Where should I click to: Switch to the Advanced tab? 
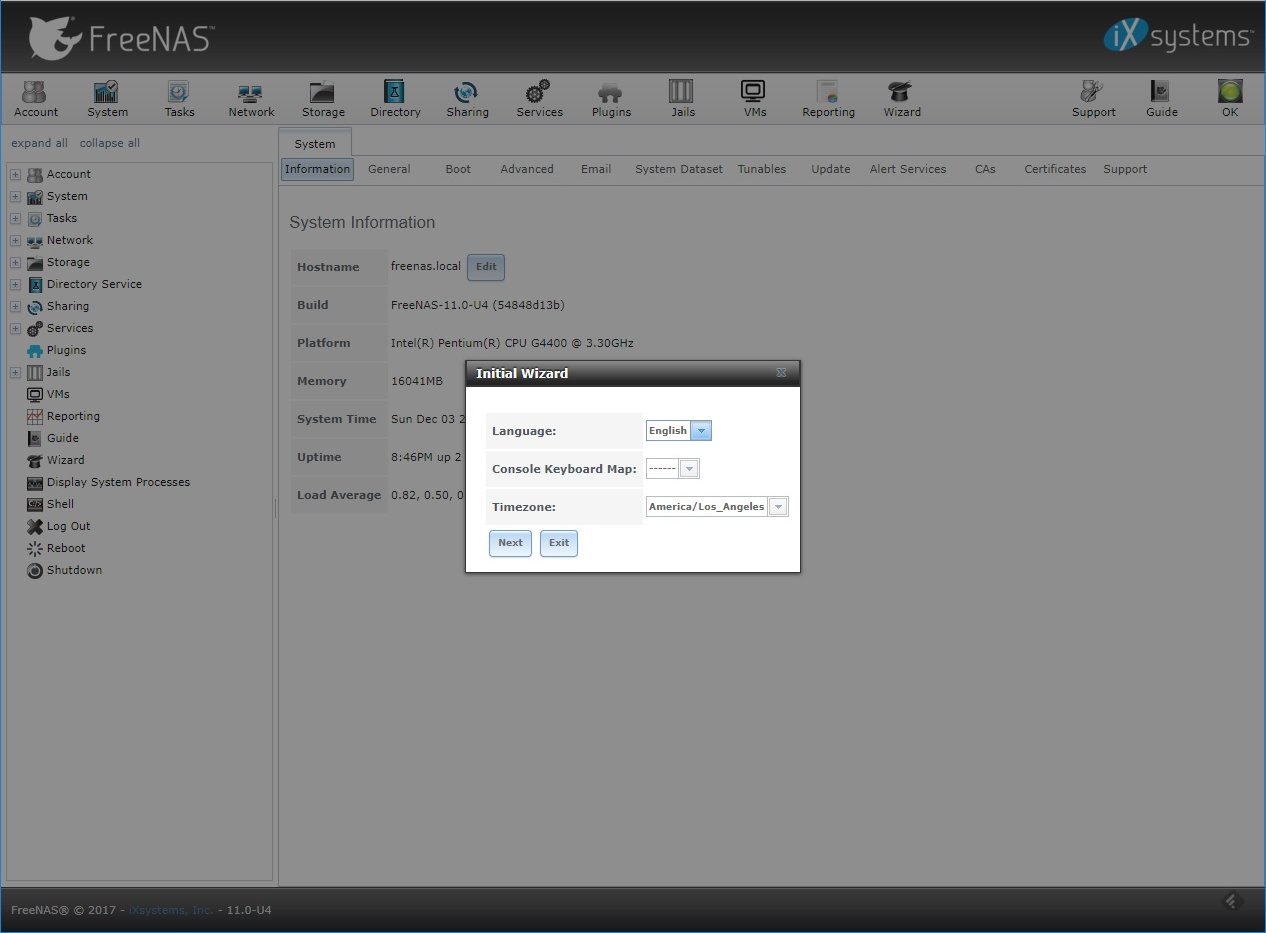[526, 169]
